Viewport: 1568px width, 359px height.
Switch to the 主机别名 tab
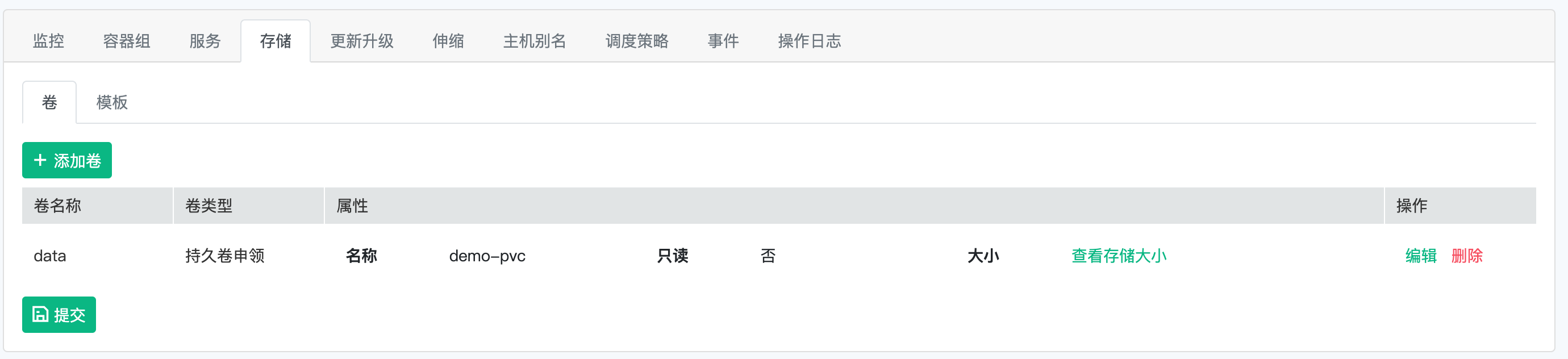click(x=535, y=41)
